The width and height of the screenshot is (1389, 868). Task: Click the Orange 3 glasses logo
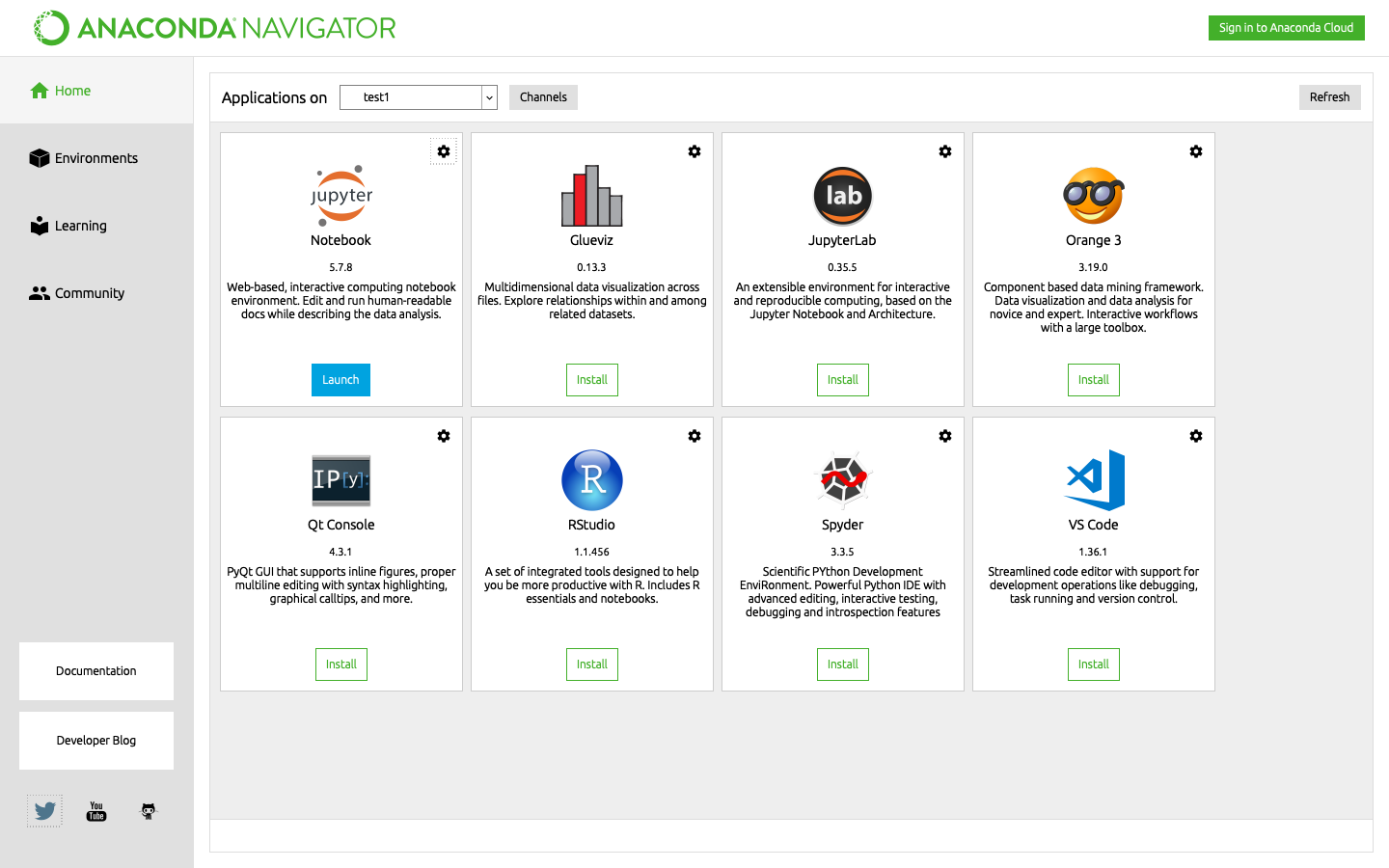(x=1094, y=196)
